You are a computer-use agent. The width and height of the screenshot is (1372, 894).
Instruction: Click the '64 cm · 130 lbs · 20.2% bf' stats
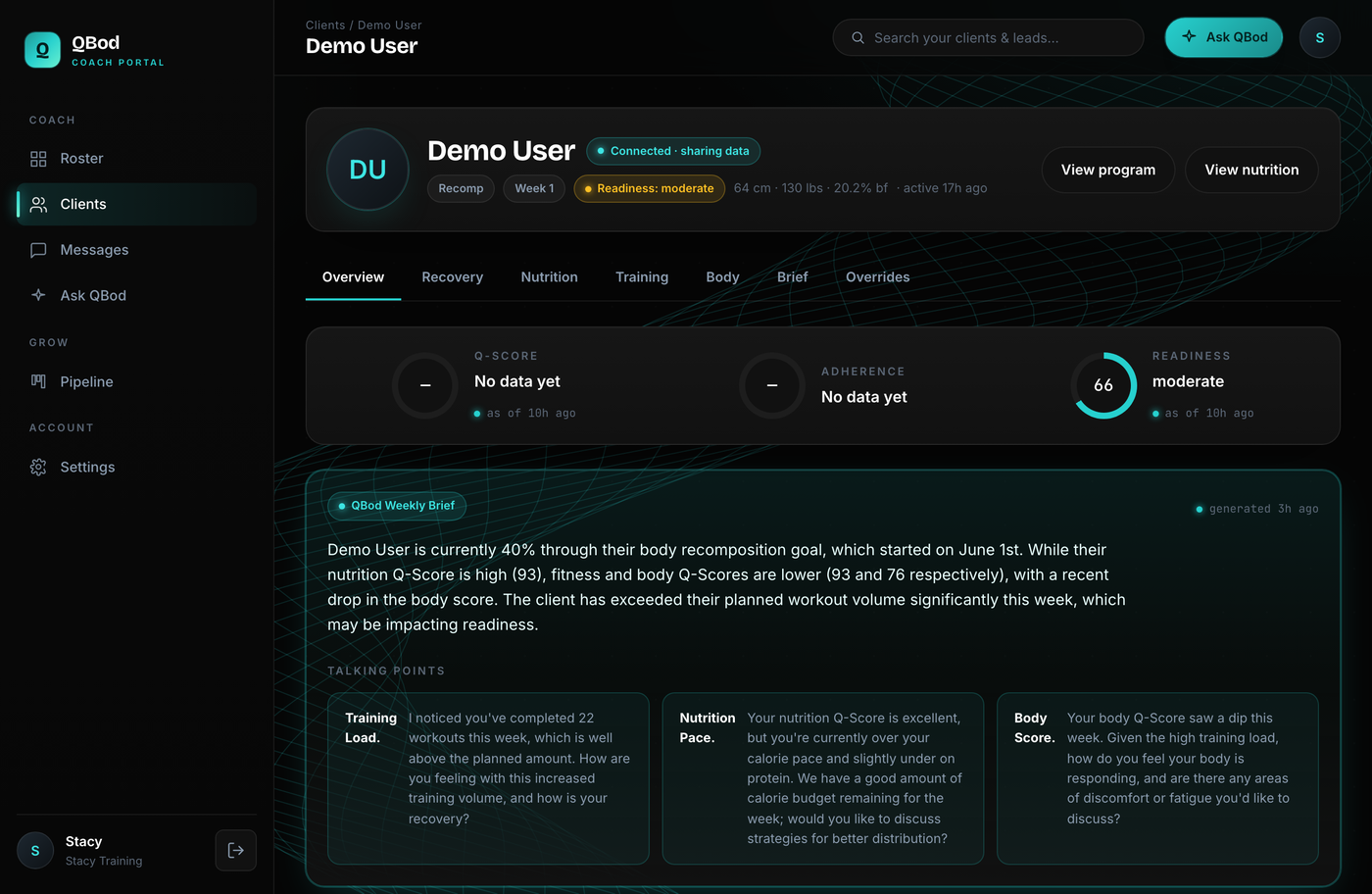[810, 188]
